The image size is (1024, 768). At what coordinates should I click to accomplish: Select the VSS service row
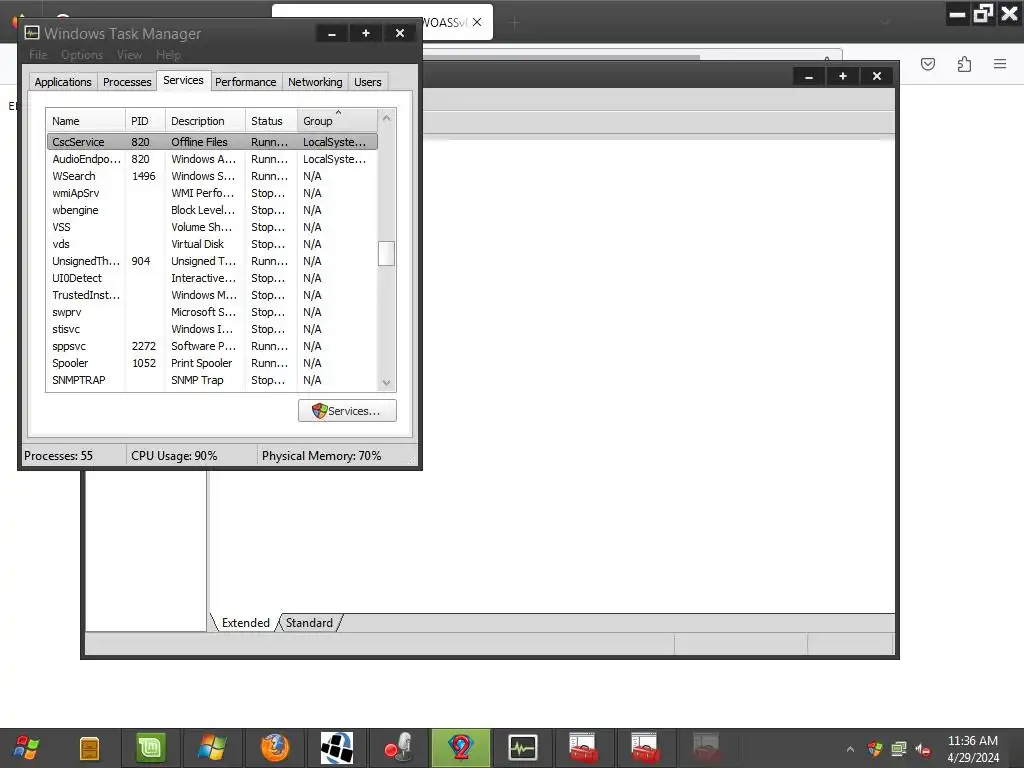coord(212,227)
